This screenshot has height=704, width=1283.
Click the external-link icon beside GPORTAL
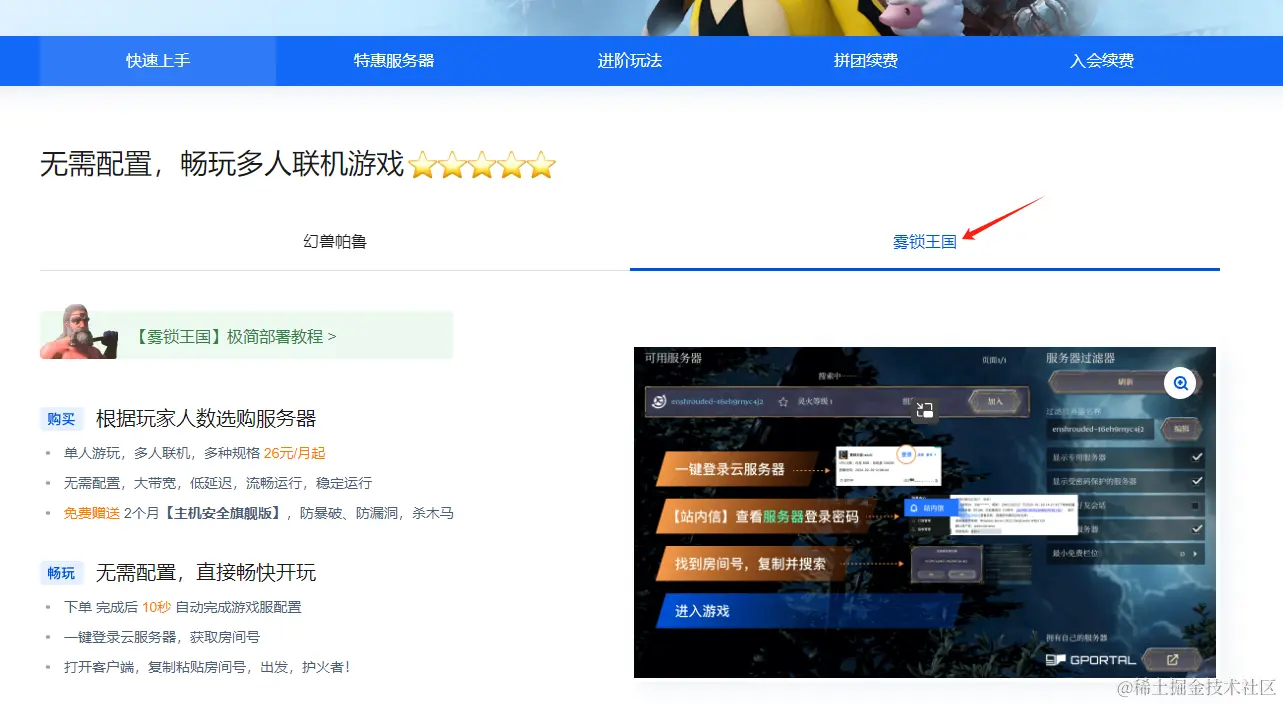1172,660
